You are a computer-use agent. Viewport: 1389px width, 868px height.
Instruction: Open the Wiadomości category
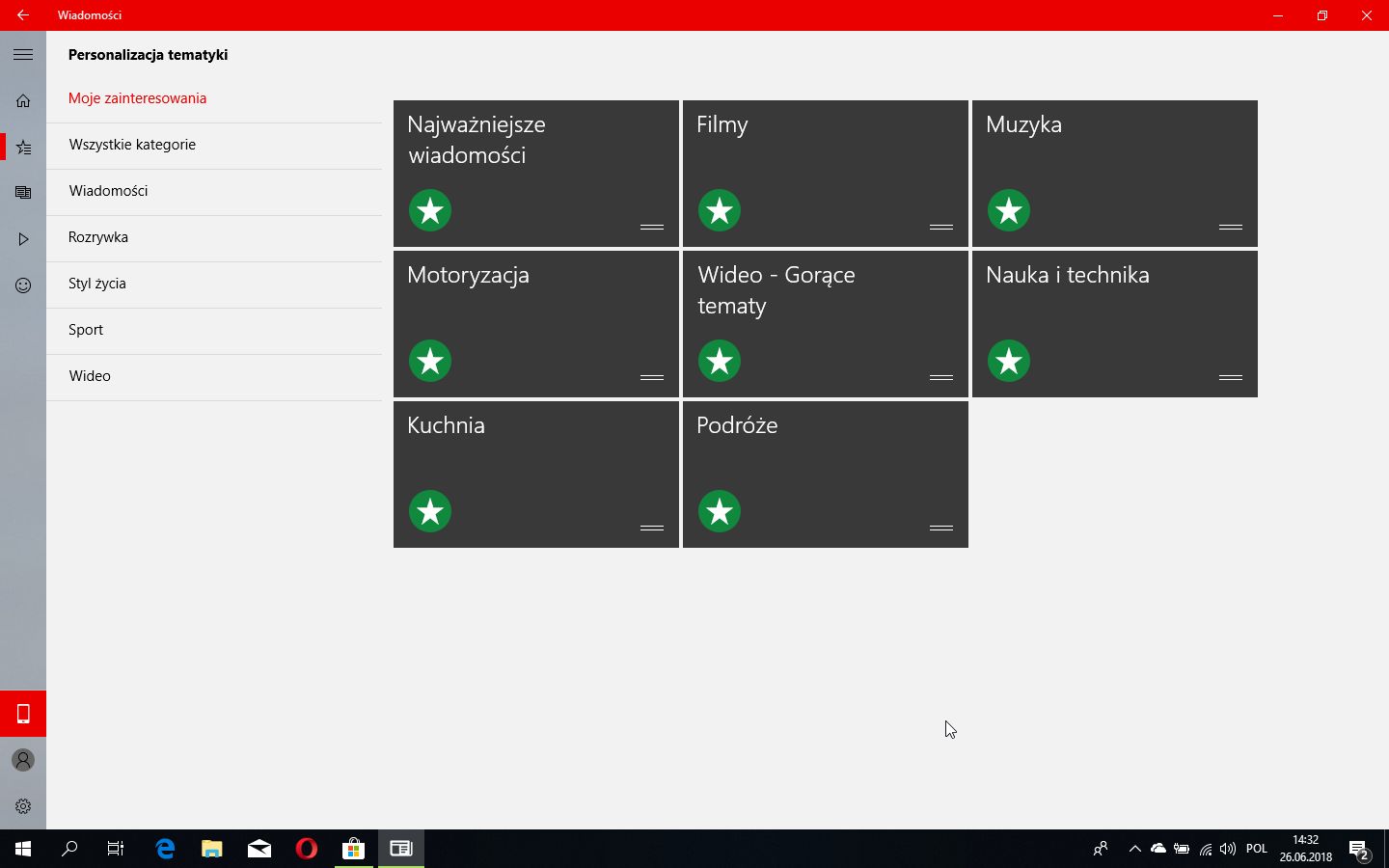coord(214,191)
